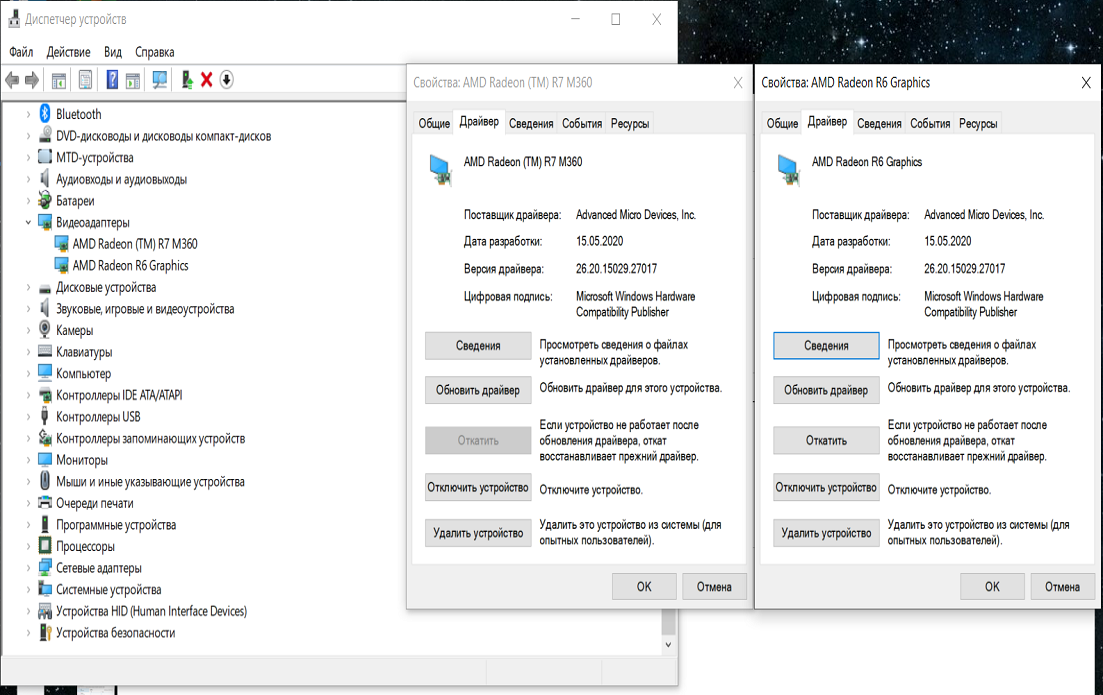This screenshot has height=695, width=1103.
Task: Click the DVD drives category icon
Action: coord(45,135)
